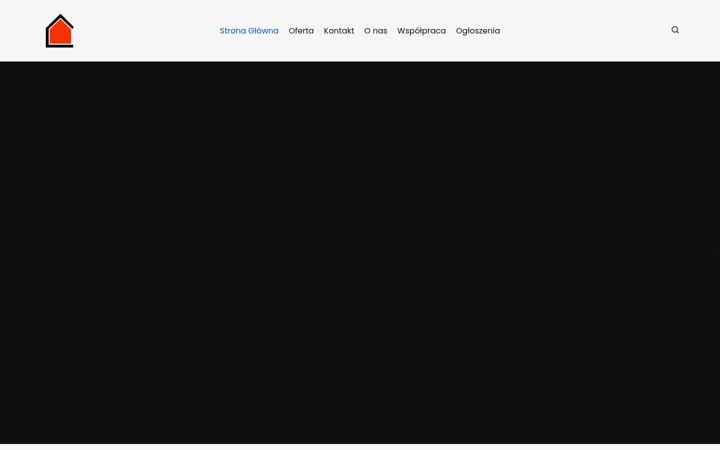Navigate to Współpraca

coord(422,31)
